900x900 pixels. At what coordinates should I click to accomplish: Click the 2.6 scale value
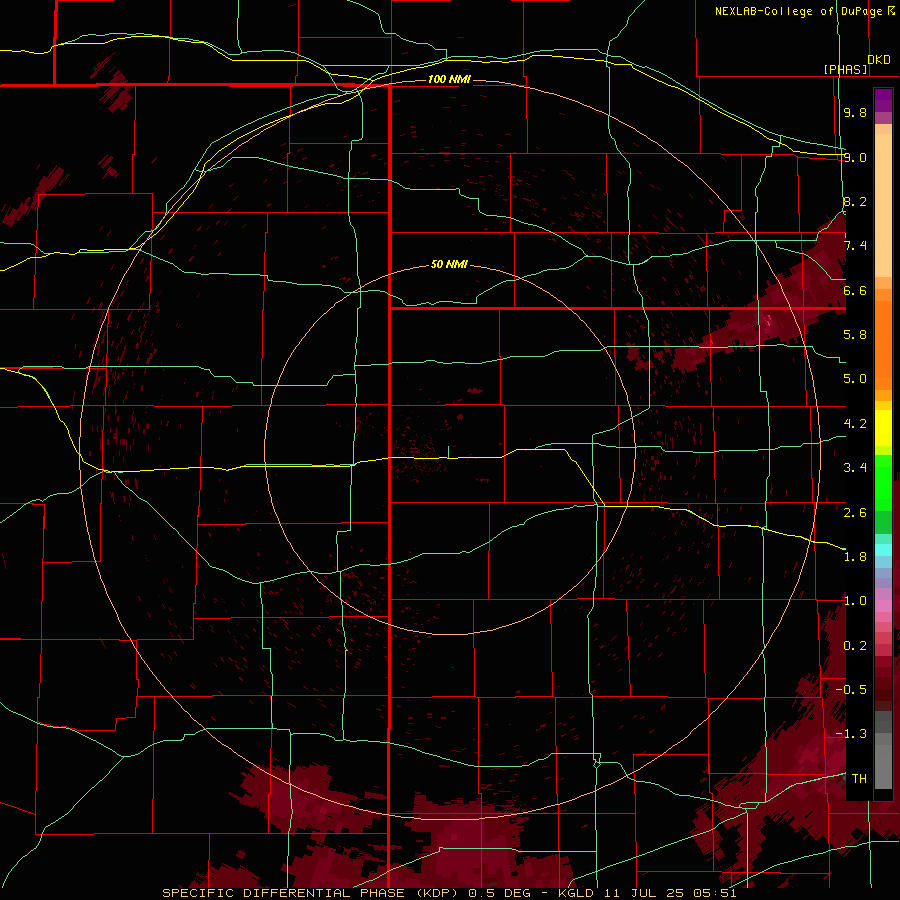pyautogui.click(x=855, y=512)
